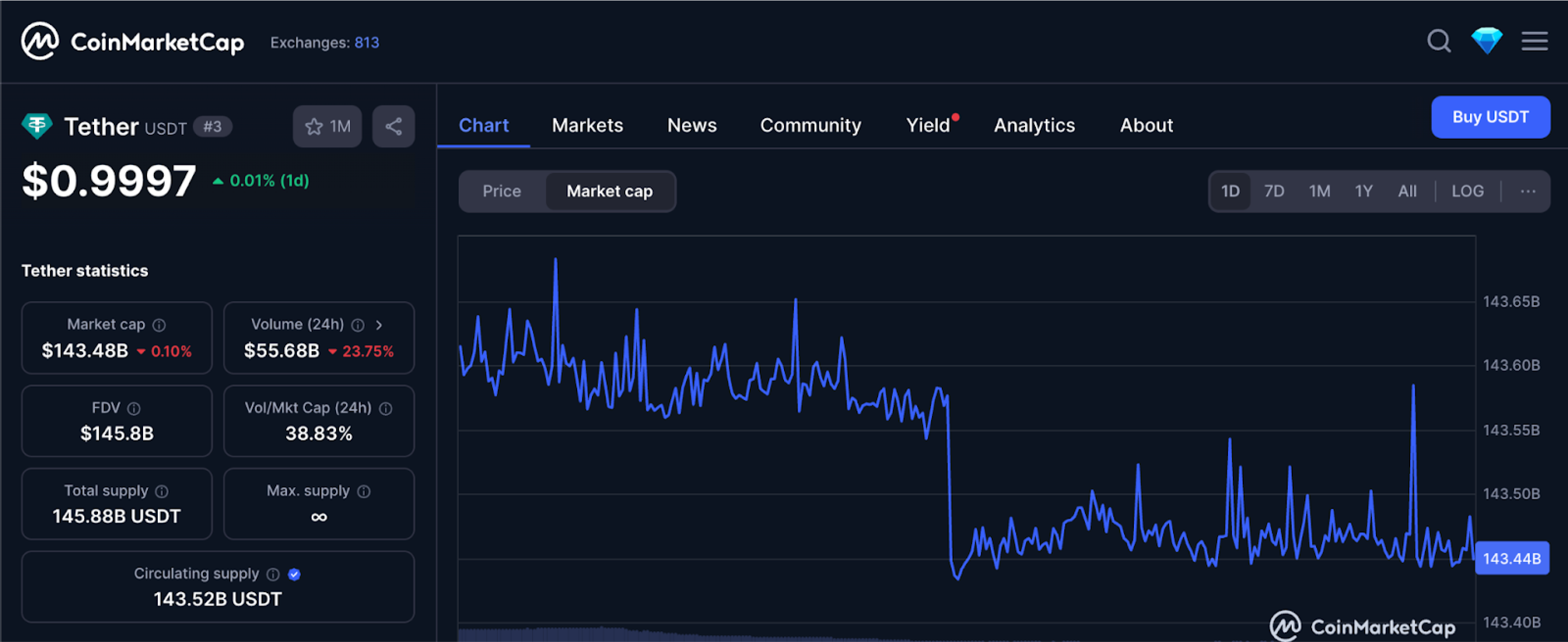Image resolution: width=1568 pixels, height=642 pixels.
Task: Click Total supply 145.88B USDT
Action: [x=117, y=516]
